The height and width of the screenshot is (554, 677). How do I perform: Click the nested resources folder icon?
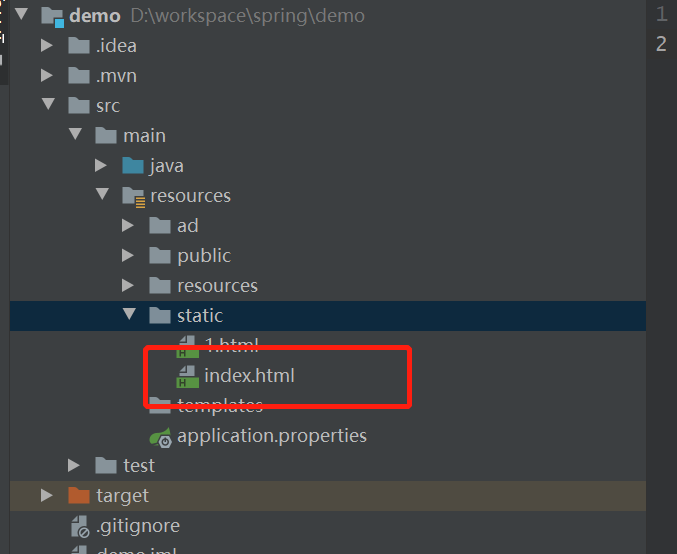click(x=160, y=285)
